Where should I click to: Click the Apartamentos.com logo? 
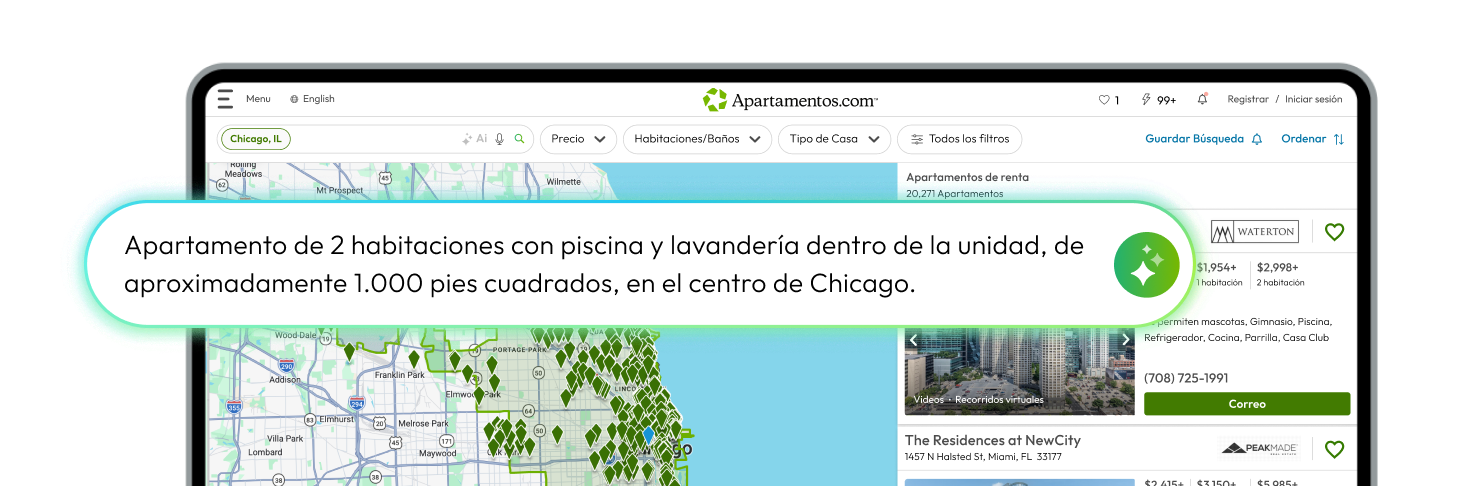790,100
